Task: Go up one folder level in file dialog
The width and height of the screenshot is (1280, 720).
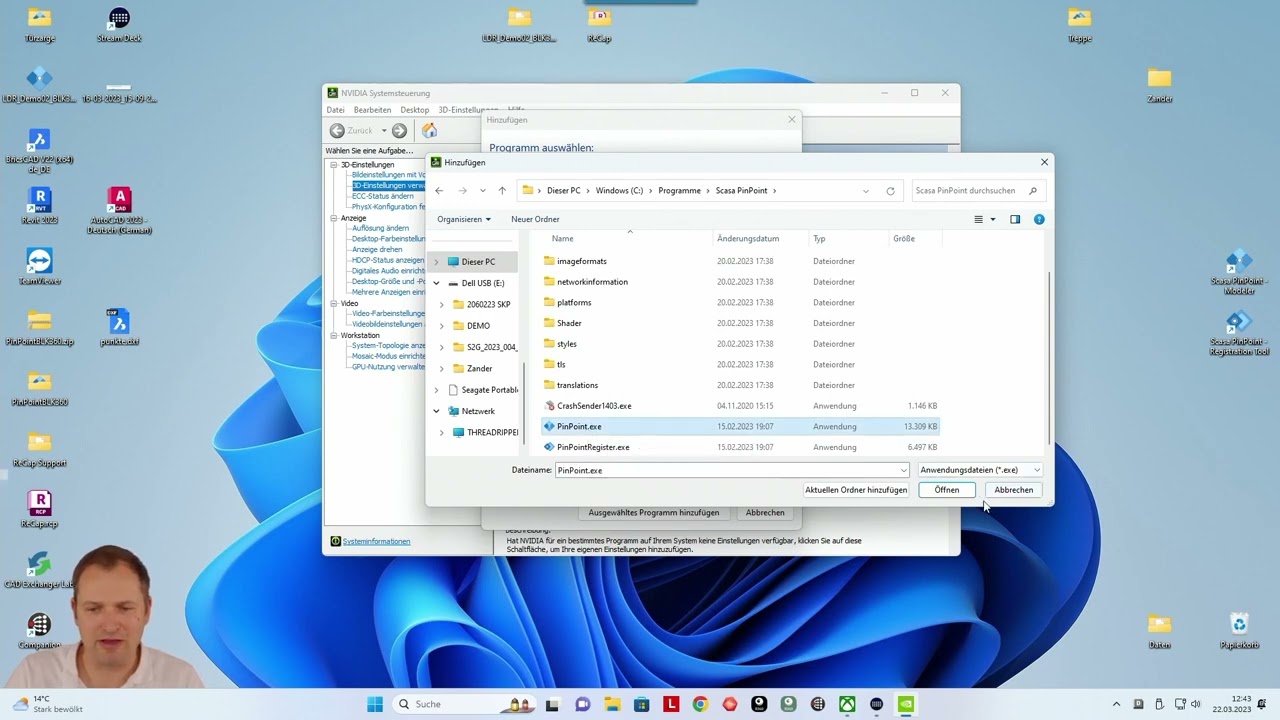Action: coord(502,191)
